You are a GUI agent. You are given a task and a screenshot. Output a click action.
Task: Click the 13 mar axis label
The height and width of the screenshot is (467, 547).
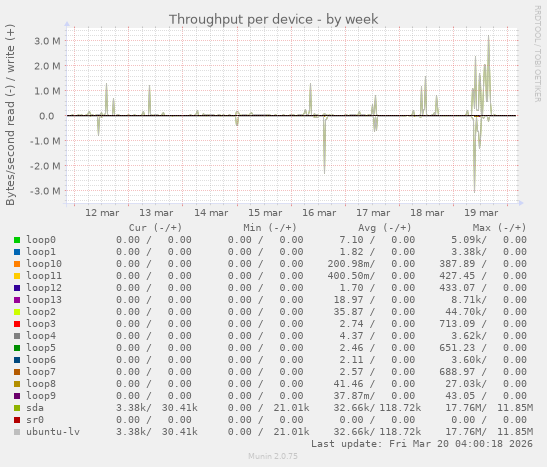pos(156,213)
